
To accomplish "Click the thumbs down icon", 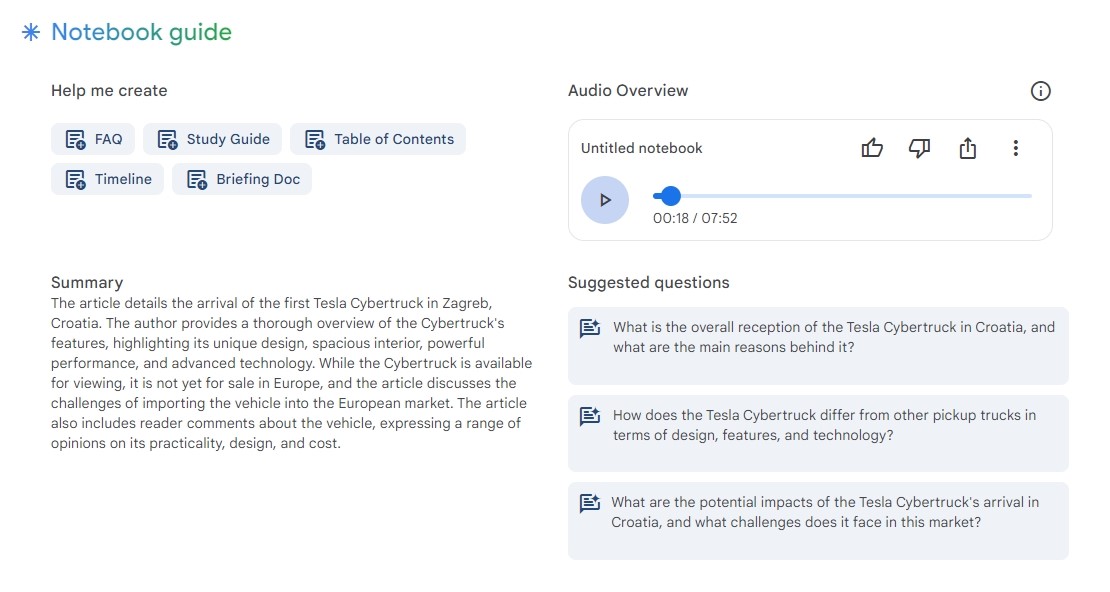I will tap(919, 148).
